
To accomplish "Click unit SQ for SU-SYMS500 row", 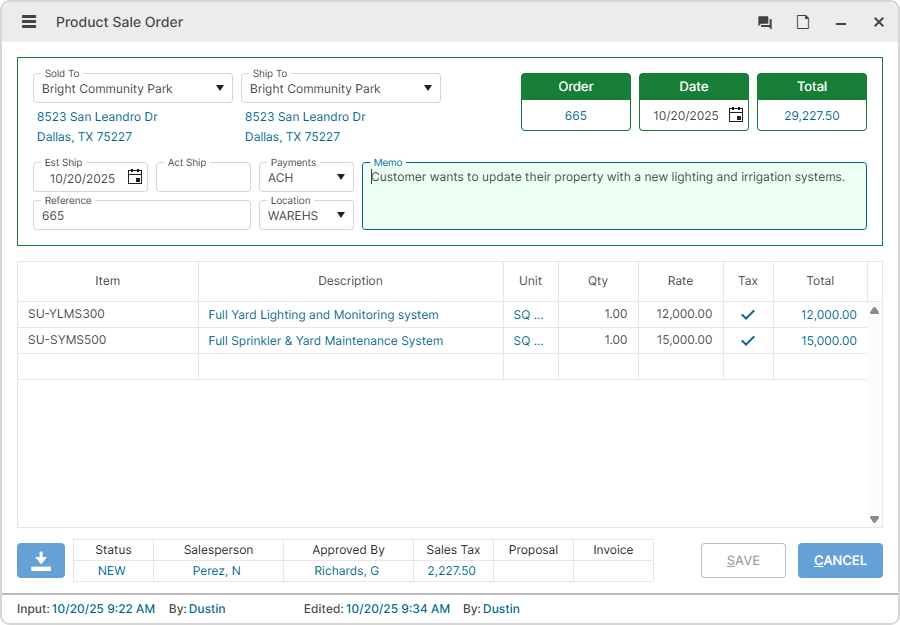I will 528,340.
